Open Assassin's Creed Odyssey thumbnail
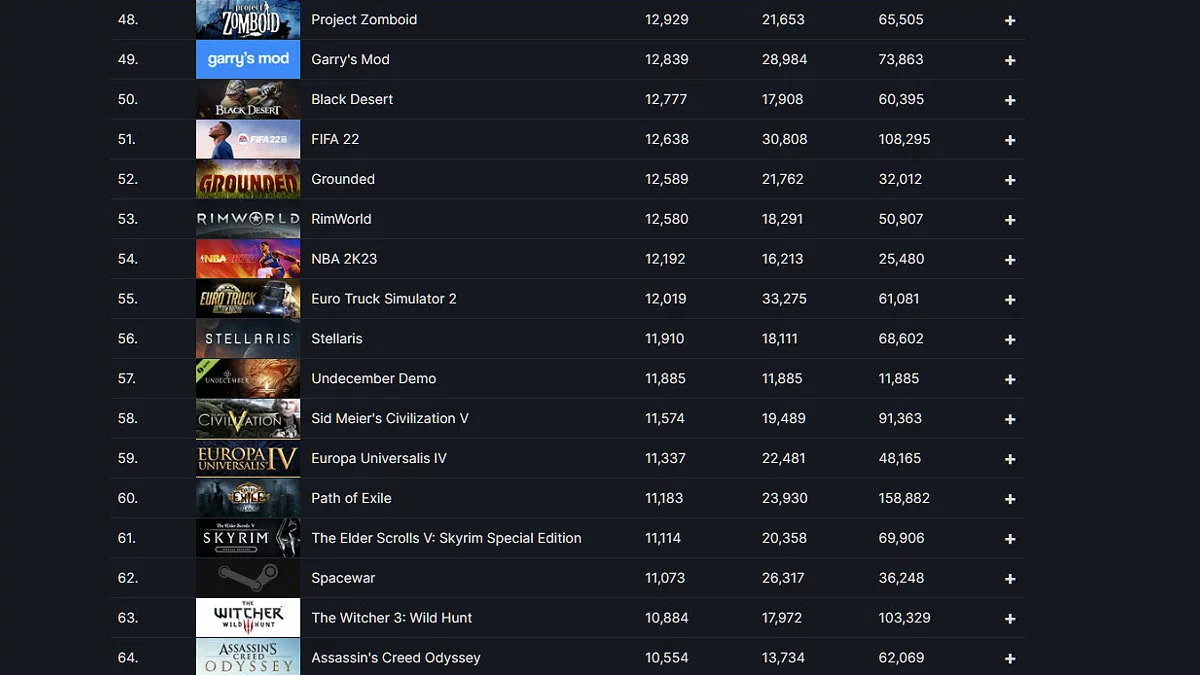Screen dimensions: 1200x675 click(x=248, y=657)
